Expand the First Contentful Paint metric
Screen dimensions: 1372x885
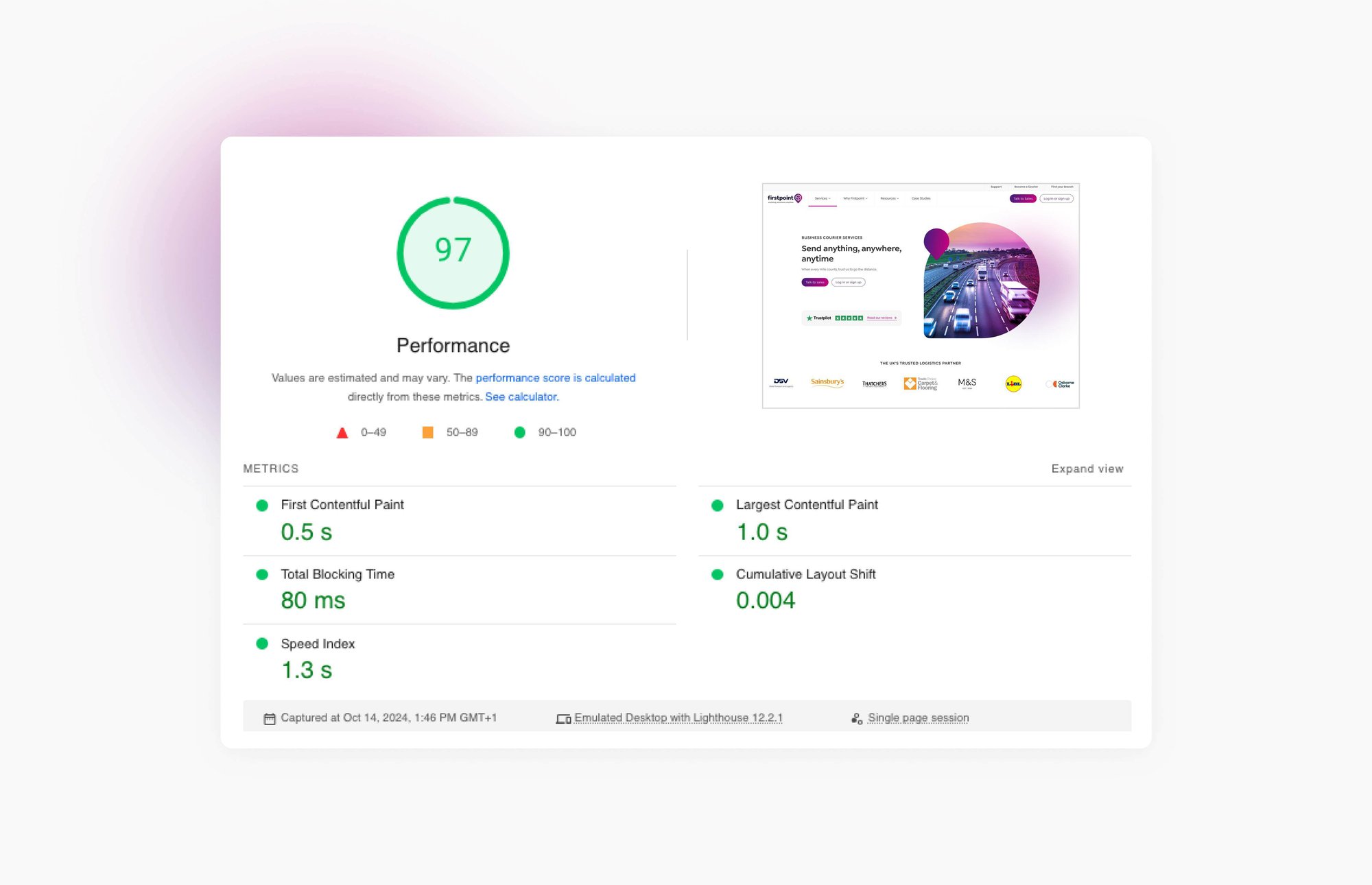pos(342,505)
